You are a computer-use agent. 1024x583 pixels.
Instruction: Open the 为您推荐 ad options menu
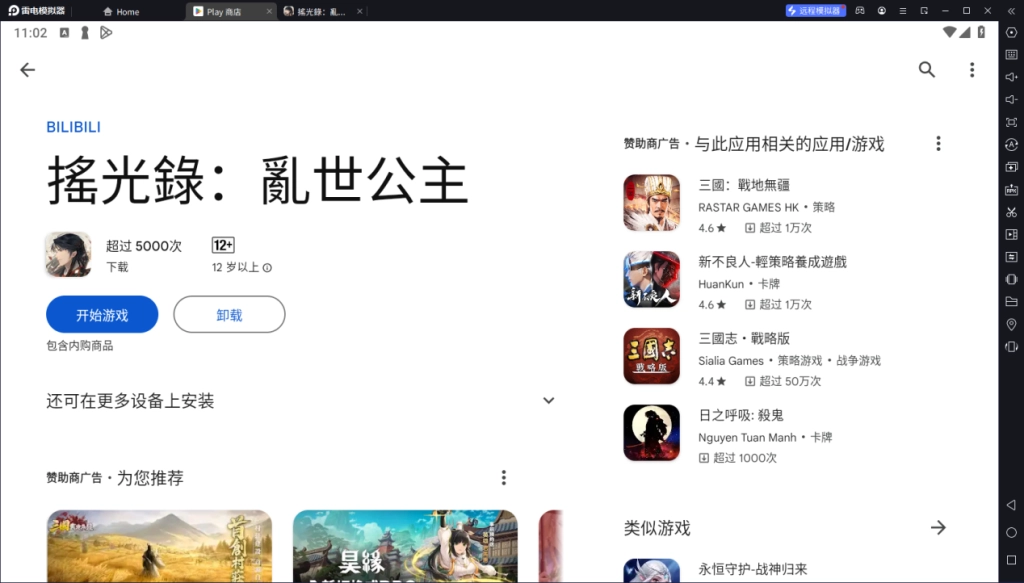[x=504, y=478]
